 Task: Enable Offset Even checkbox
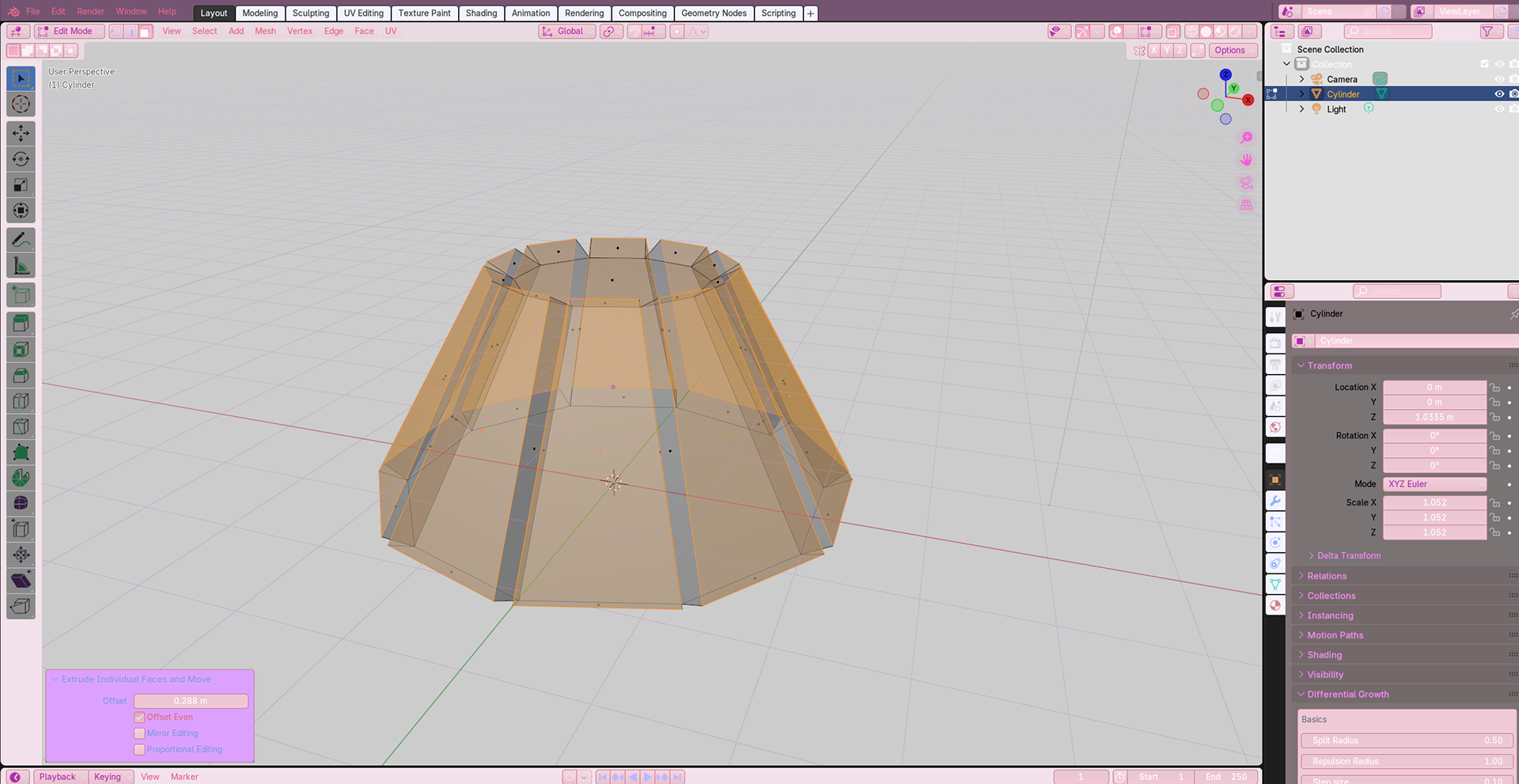pos(139,718)
